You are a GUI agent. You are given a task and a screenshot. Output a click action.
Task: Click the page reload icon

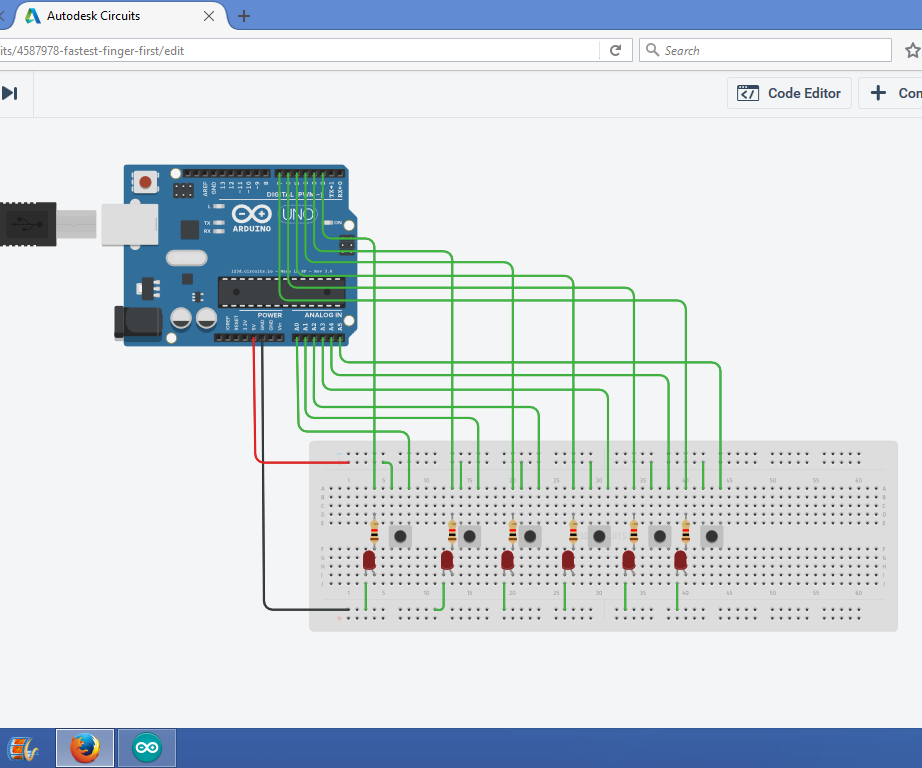615,49
